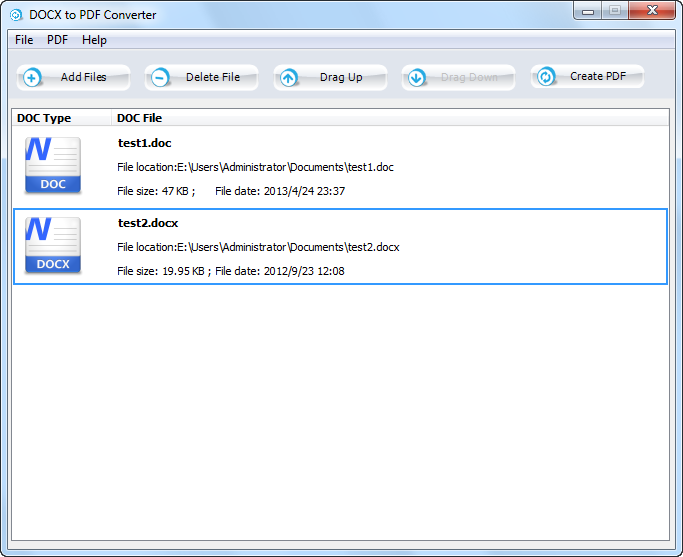
Task: Open the PDF menu
Action: 57,40
